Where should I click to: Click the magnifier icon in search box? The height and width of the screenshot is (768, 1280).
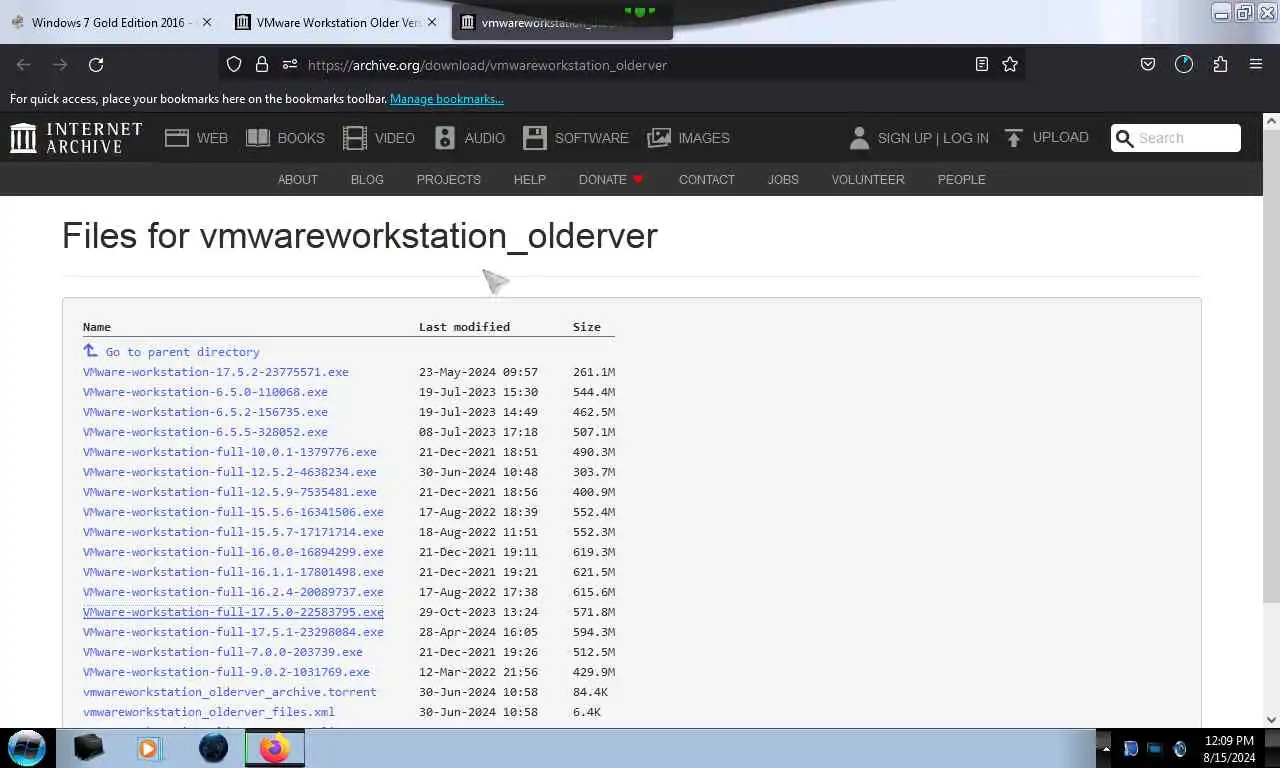pyautogui.click(x=1125, y=138)
